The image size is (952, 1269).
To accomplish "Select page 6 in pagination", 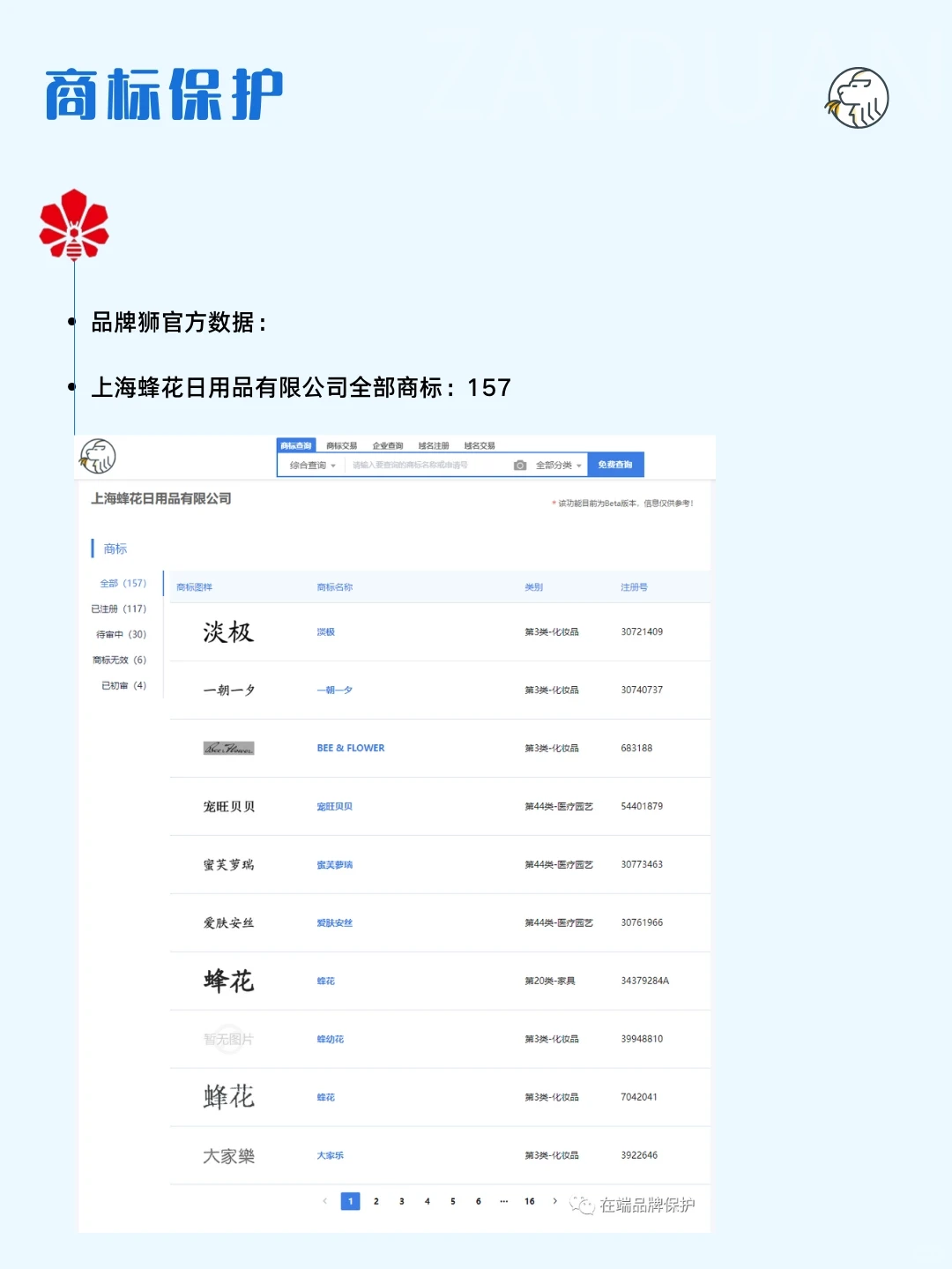I will tap(478, 1201).
